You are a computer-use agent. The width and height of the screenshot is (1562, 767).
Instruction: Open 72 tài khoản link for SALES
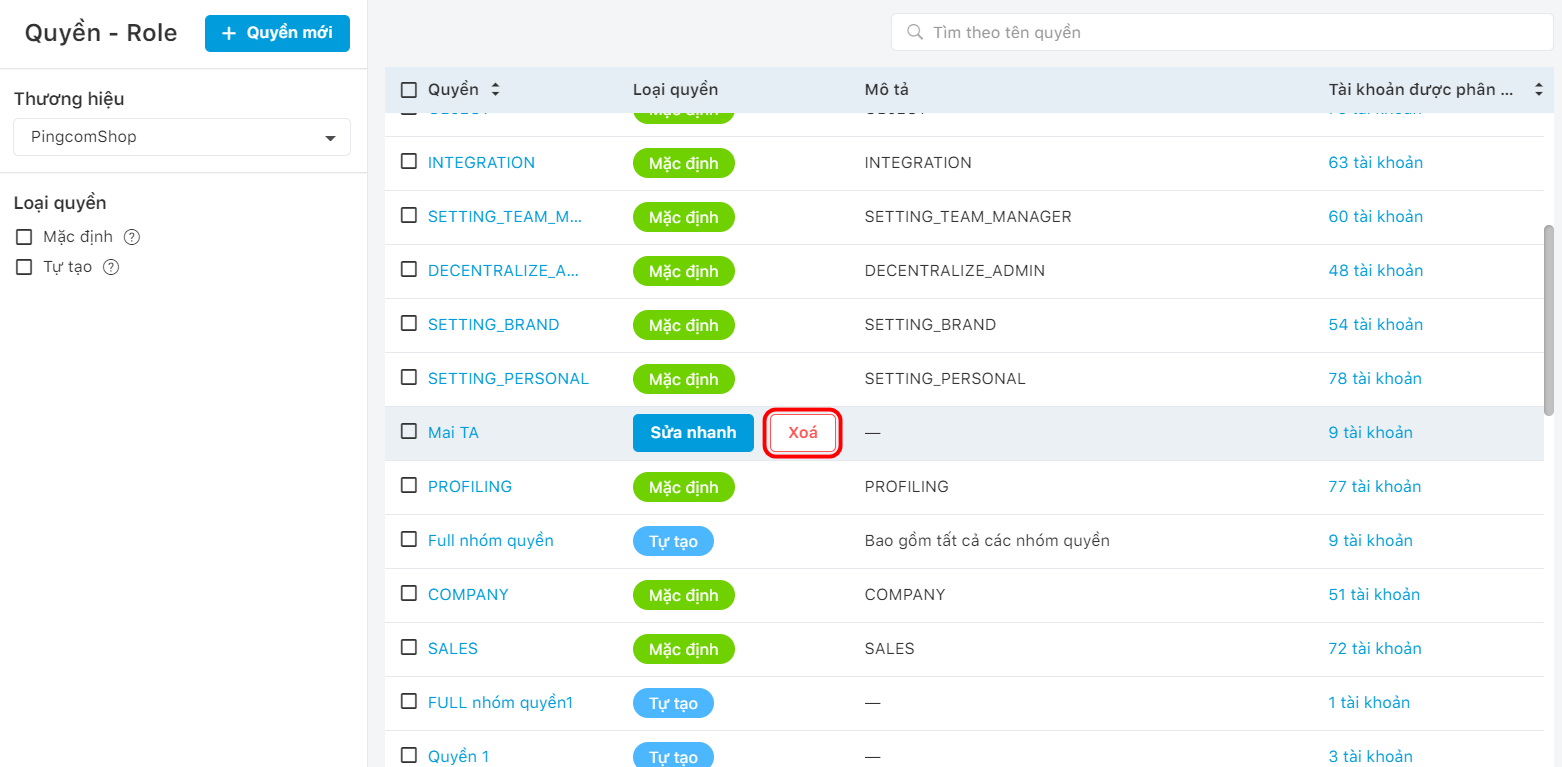[1375, 649]
